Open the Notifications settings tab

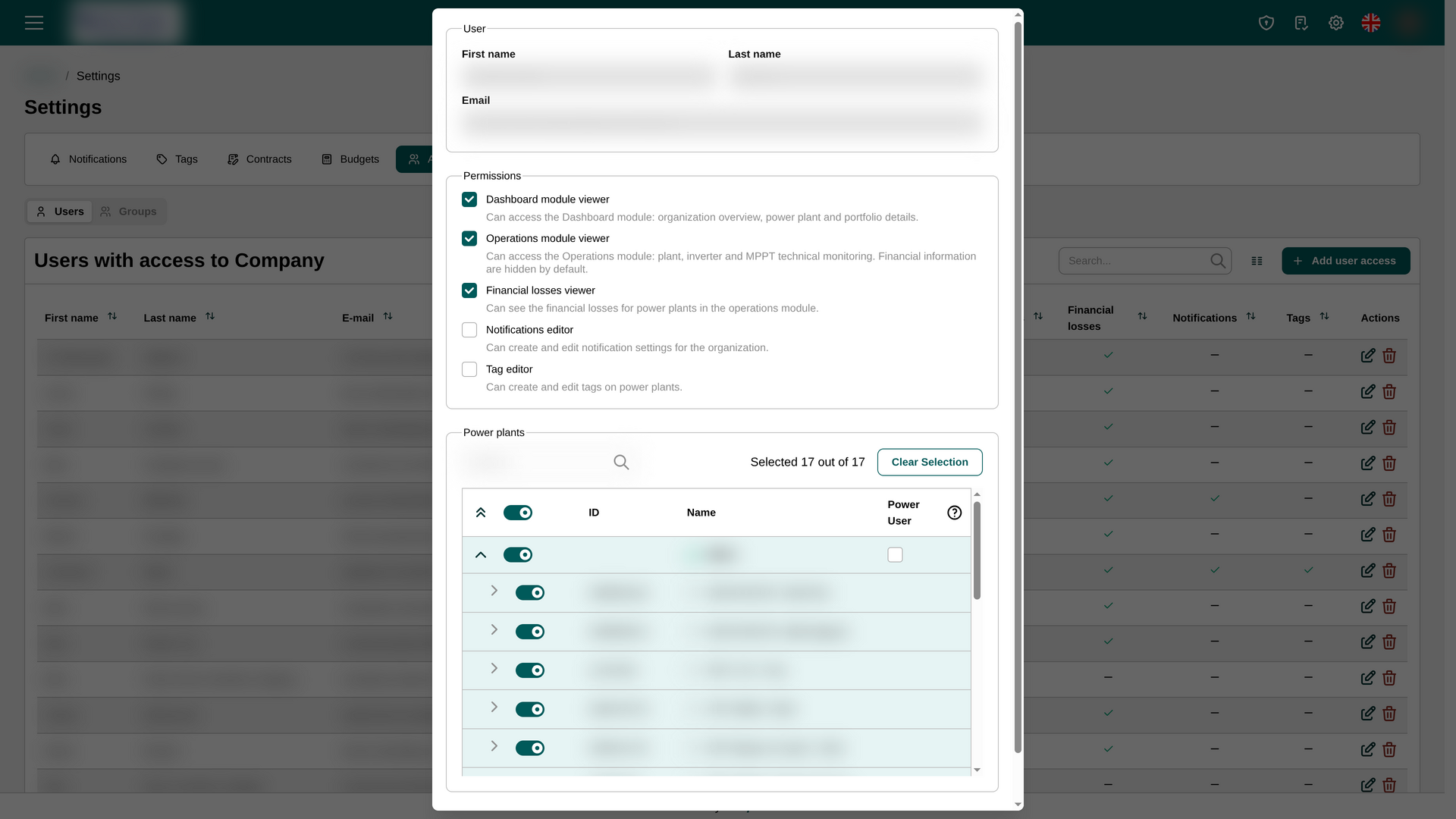(89, 159)
